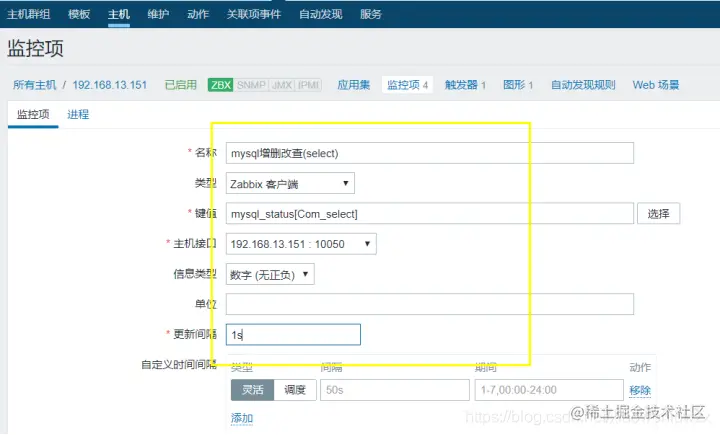The width and height of the screenshot is (720, 435).
Task: Click the 1-7,00:00-24:00 period field
Action: (549, 390)
